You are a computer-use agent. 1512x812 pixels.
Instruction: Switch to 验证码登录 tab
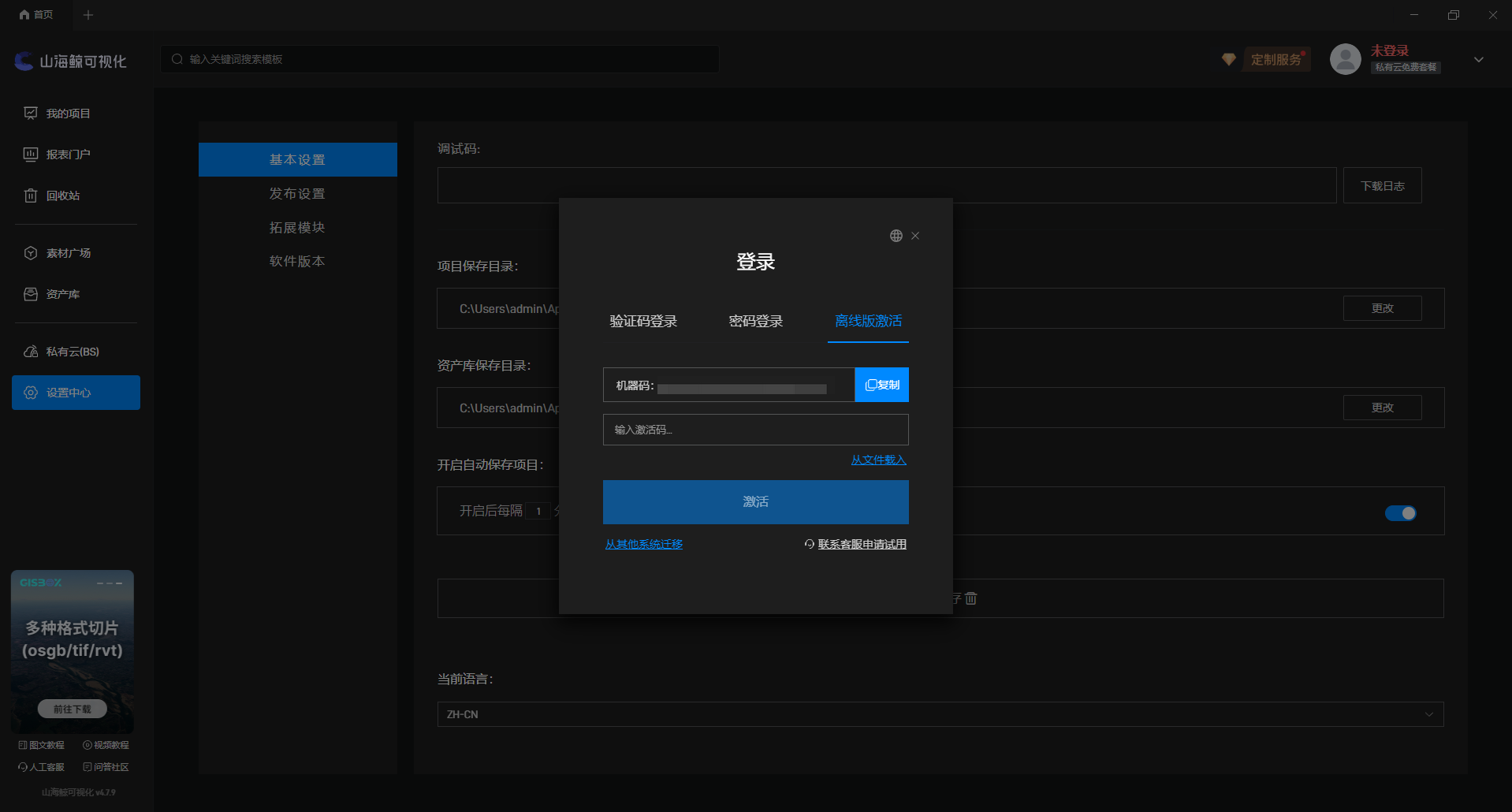643,322
